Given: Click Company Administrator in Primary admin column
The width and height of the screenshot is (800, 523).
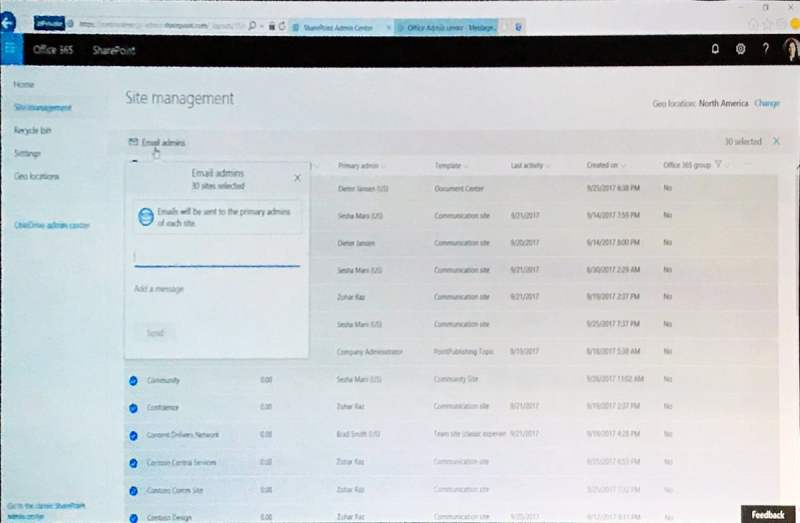Looking at the screenshot, I should point(369,352).
